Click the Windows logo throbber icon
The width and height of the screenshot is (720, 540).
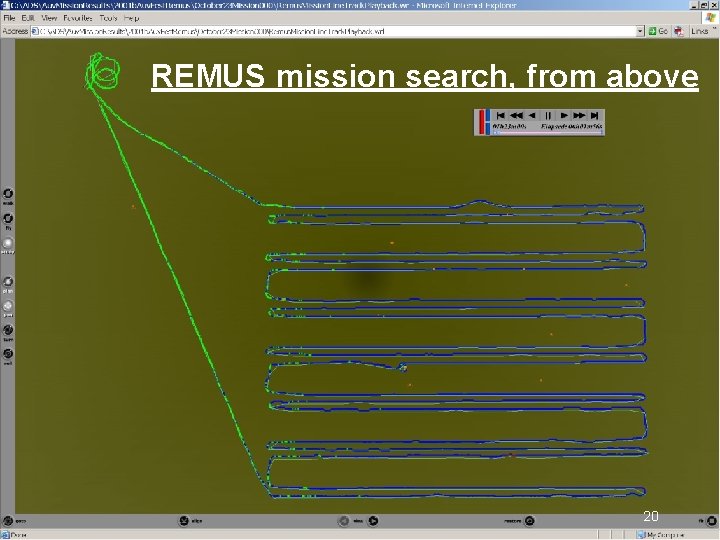tap(710, 17)
